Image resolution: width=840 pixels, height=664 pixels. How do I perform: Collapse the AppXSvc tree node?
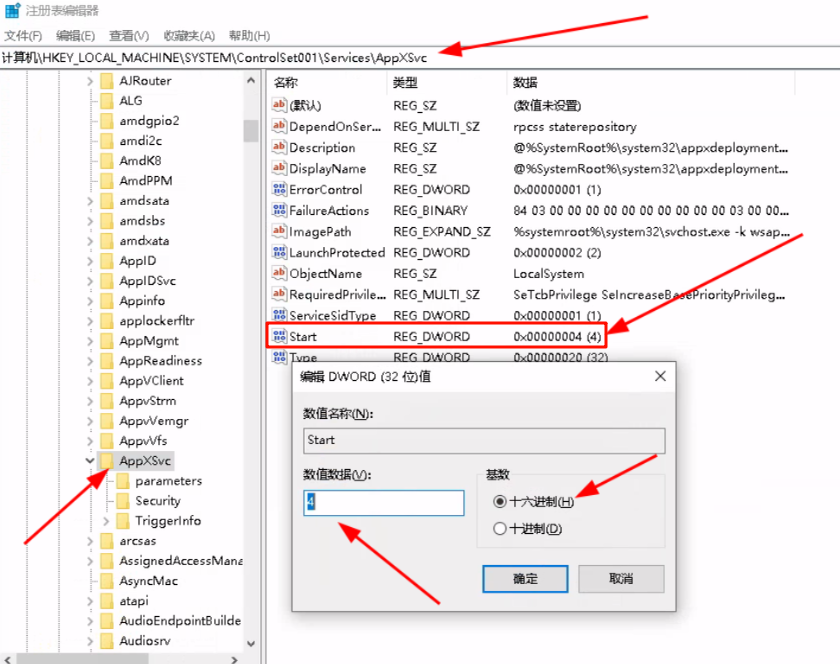coord(90,460)
